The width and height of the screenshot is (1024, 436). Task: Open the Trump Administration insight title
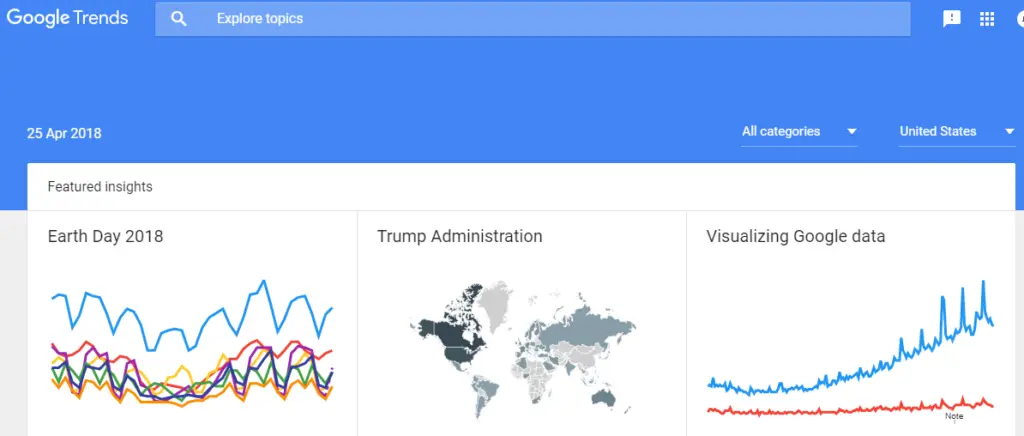460,236
